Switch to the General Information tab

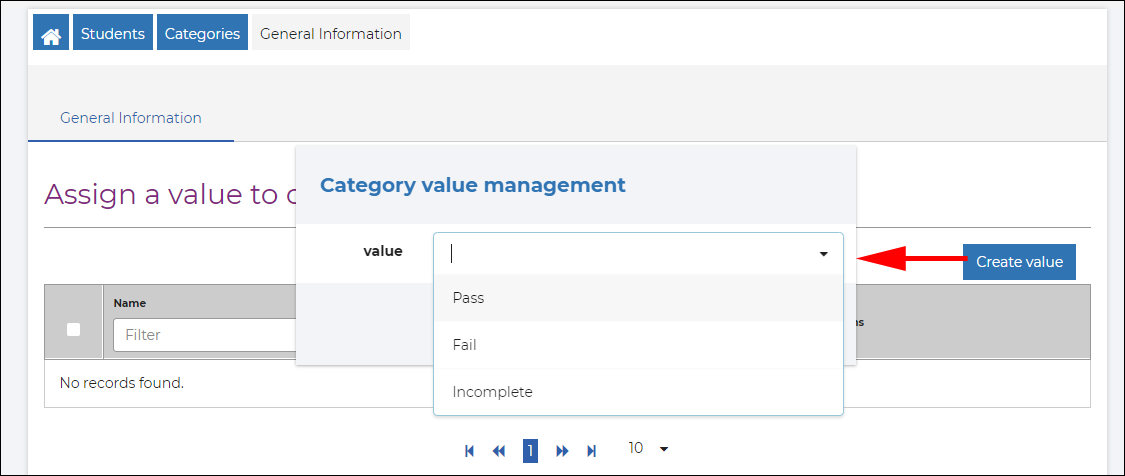pyautogui.click(x=131, y=118)
